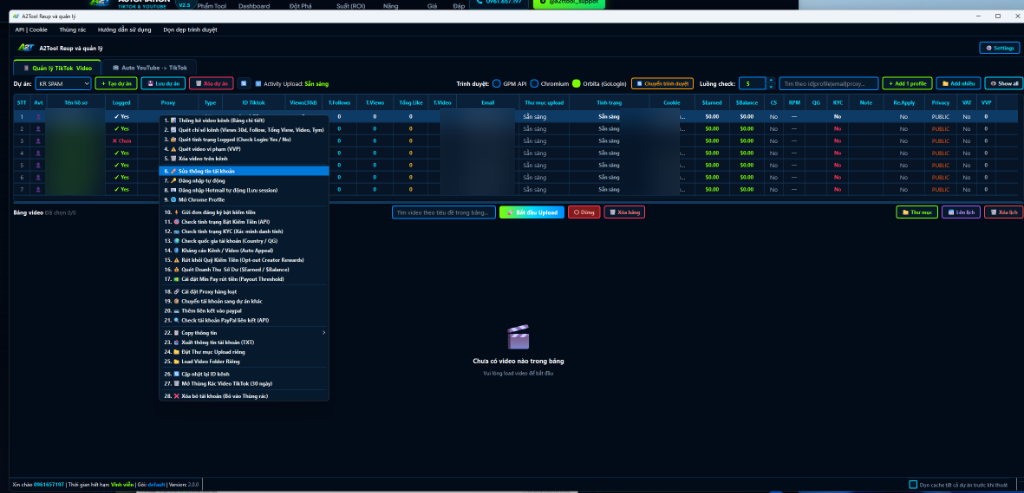Click the small square icon button after Xóa dự án

(x=243, y=84)
